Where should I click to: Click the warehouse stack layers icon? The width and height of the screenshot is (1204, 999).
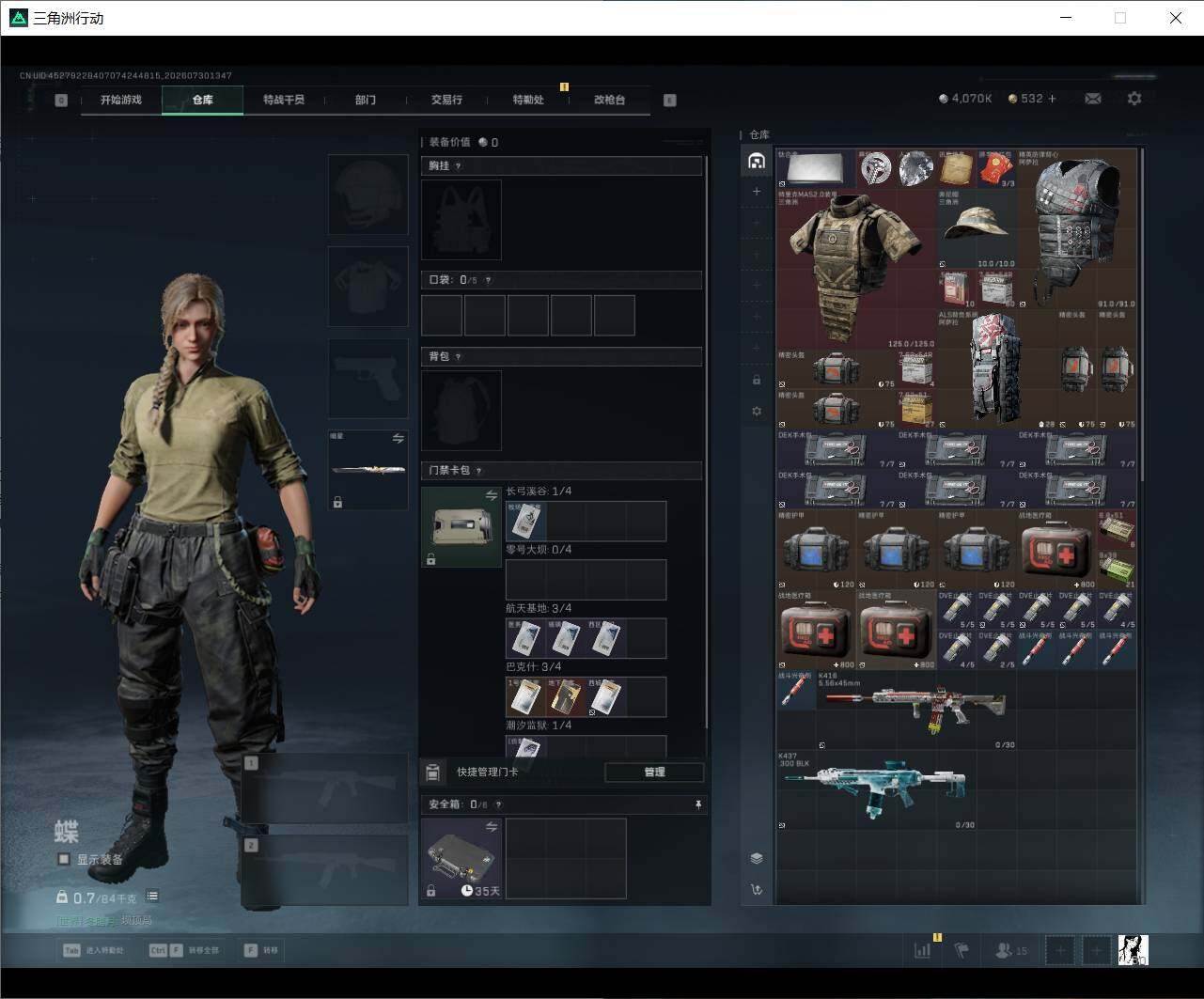757,858
